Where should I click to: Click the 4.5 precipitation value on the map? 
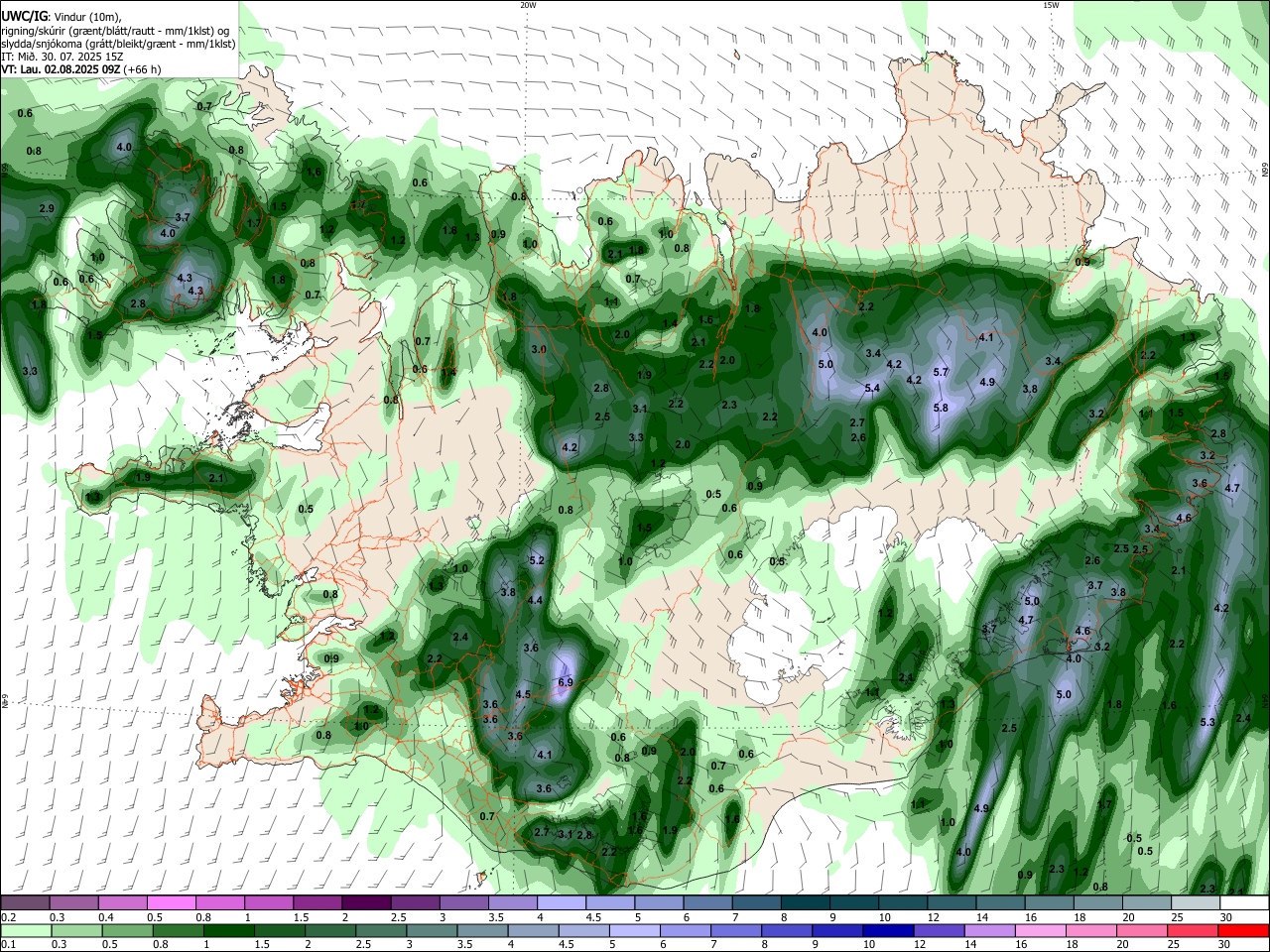524,694
